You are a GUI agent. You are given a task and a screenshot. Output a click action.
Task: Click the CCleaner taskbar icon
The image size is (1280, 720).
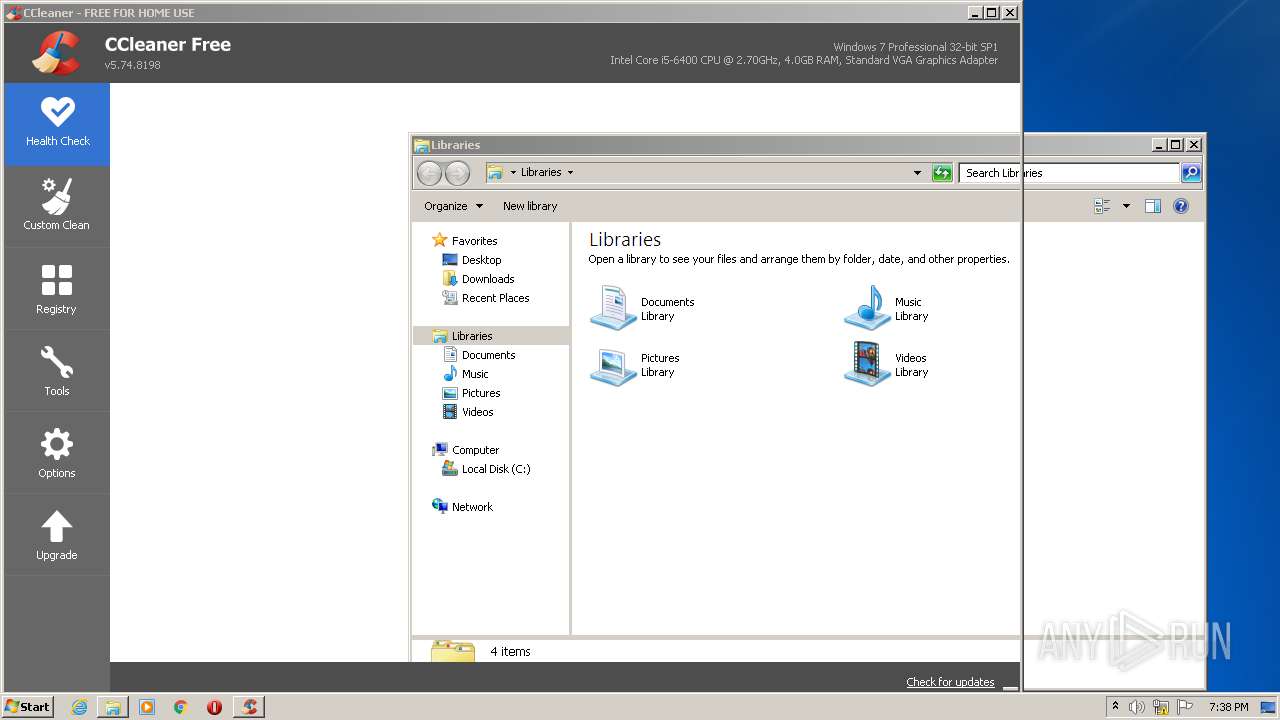tap(249, 707)
